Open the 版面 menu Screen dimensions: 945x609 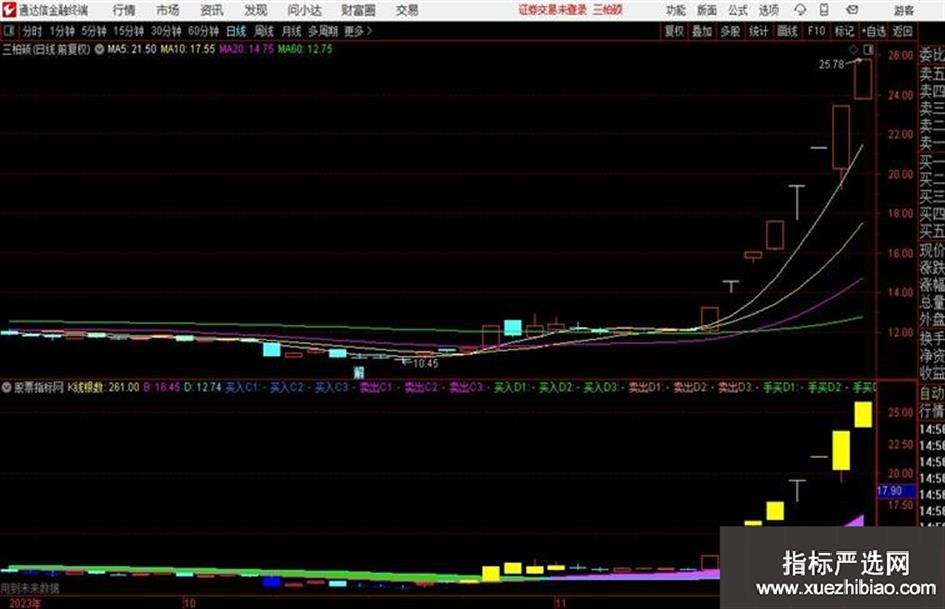tap(706, 10)
